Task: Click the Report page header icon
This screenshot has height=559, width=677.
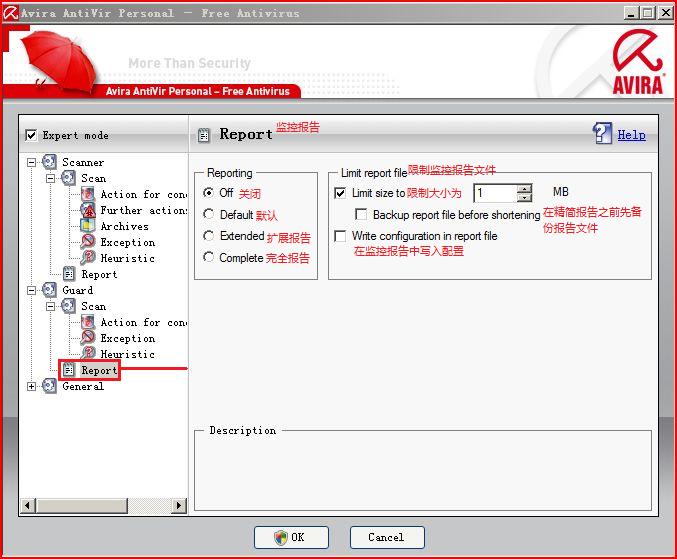Action: [204, 135]
